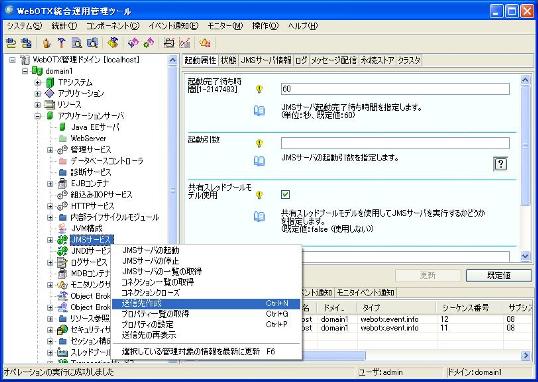This screenshot has height=382, width=538.
Task: Click the lightbulb icon beside 起動完了待ち時間
Action: coord(259,89)
